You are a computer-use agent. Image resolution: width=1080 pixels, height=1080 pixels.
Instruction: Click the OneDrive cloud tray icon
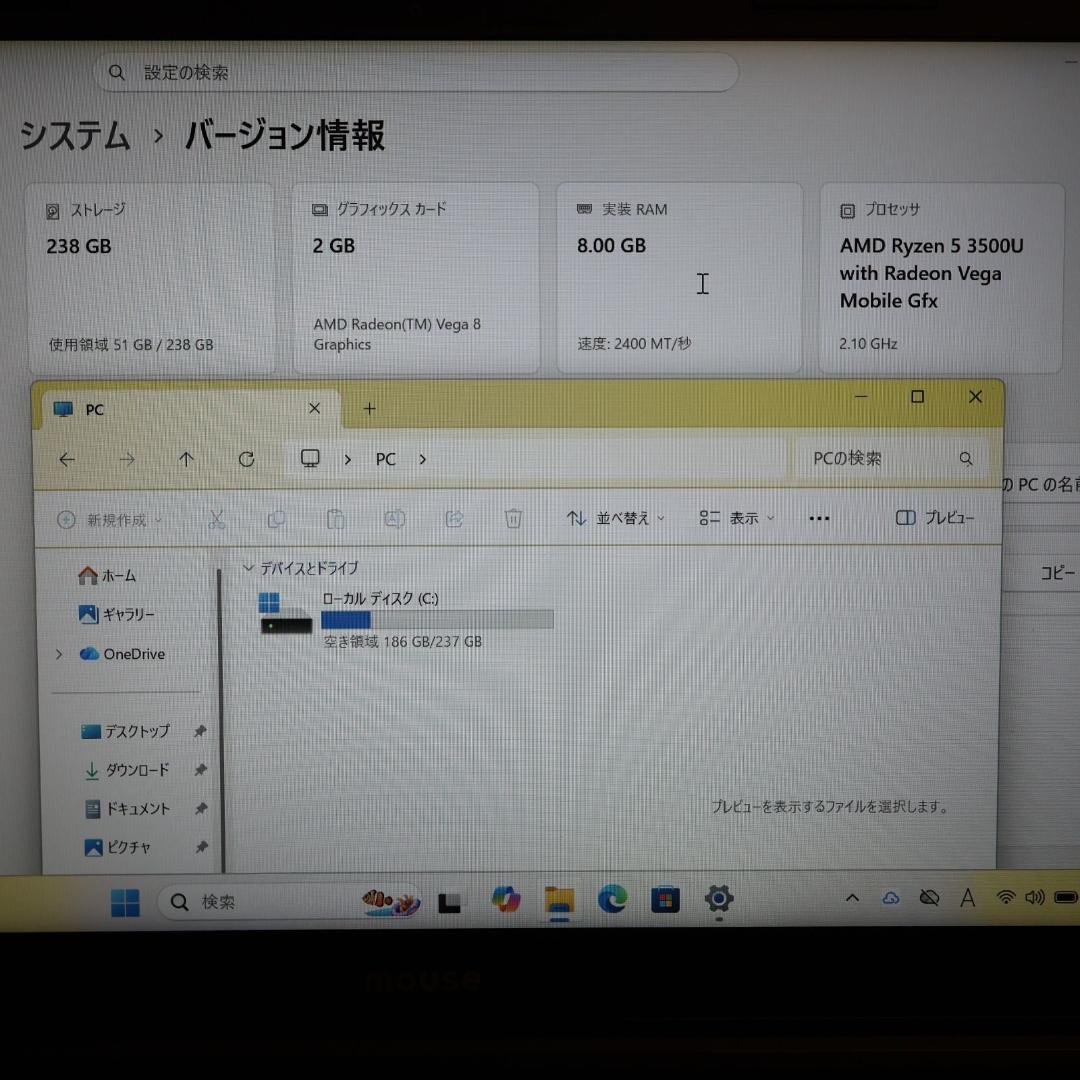click(x=891, y=898)
